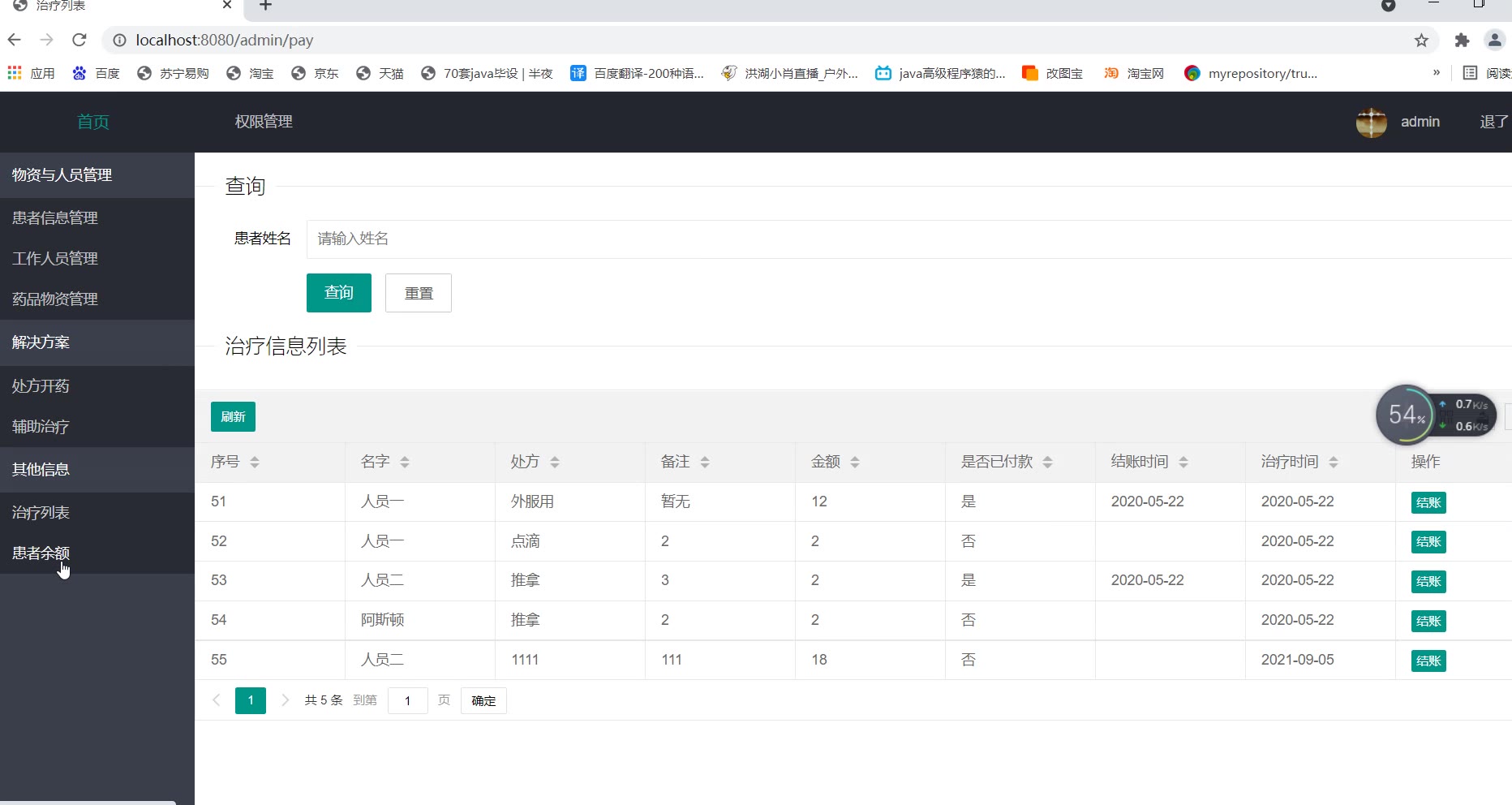This screenshot has height=805, width=1512.
Task: Reload the page with the refresh icon
Action: [79, 40]
